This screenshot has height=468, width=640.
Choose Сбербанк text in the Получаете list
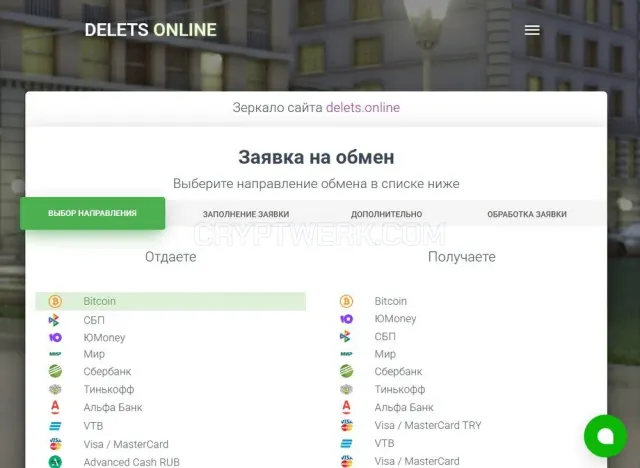(398, 372)
